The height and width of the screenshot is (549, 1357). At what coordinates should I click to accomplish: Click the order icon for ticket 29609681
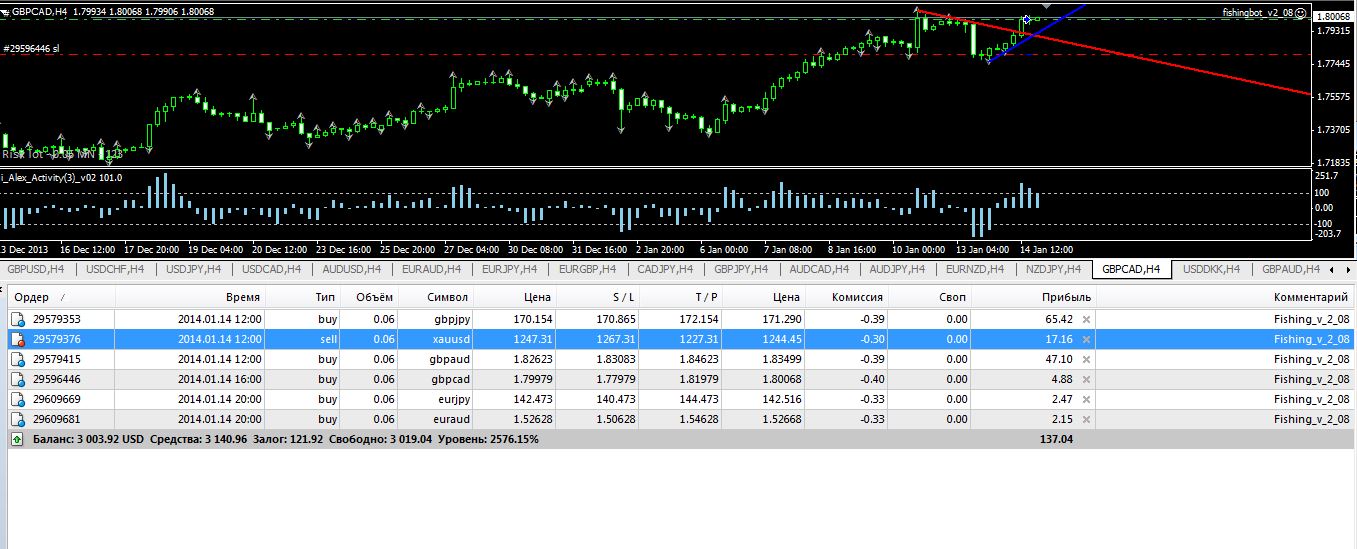18,419
